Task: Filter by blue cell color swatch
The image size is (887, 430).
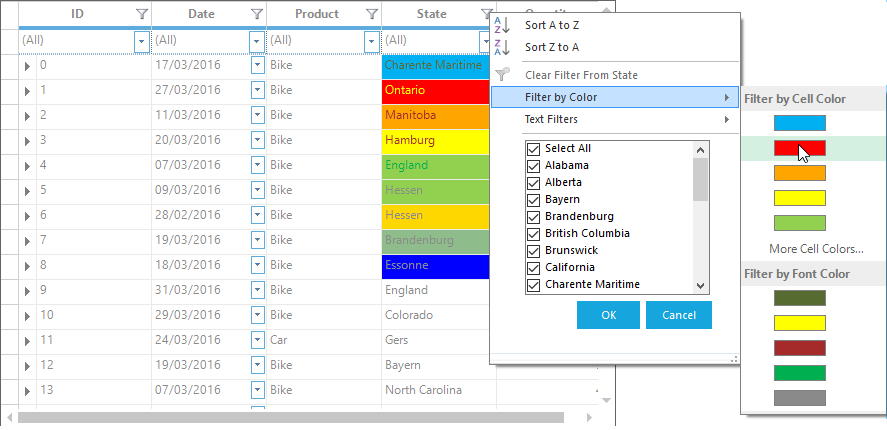Action: coord(800,123)
